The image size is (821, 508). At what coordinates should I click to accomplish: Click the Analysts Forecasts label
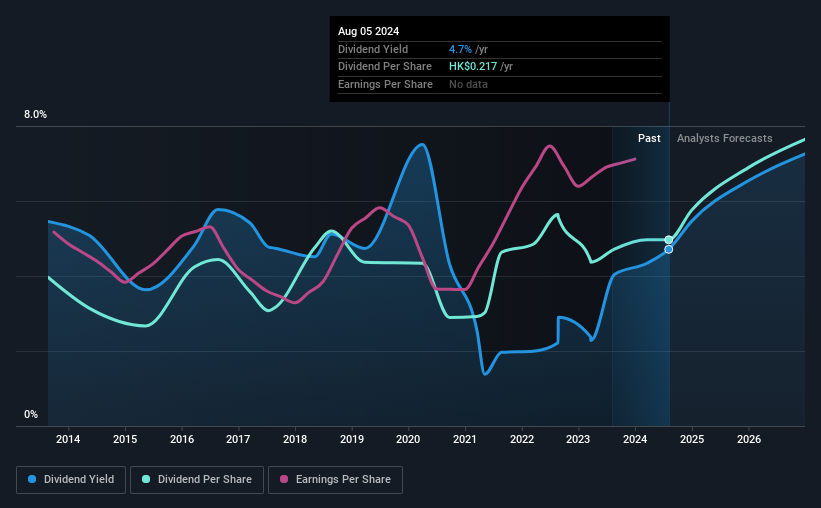pos(724,138)
